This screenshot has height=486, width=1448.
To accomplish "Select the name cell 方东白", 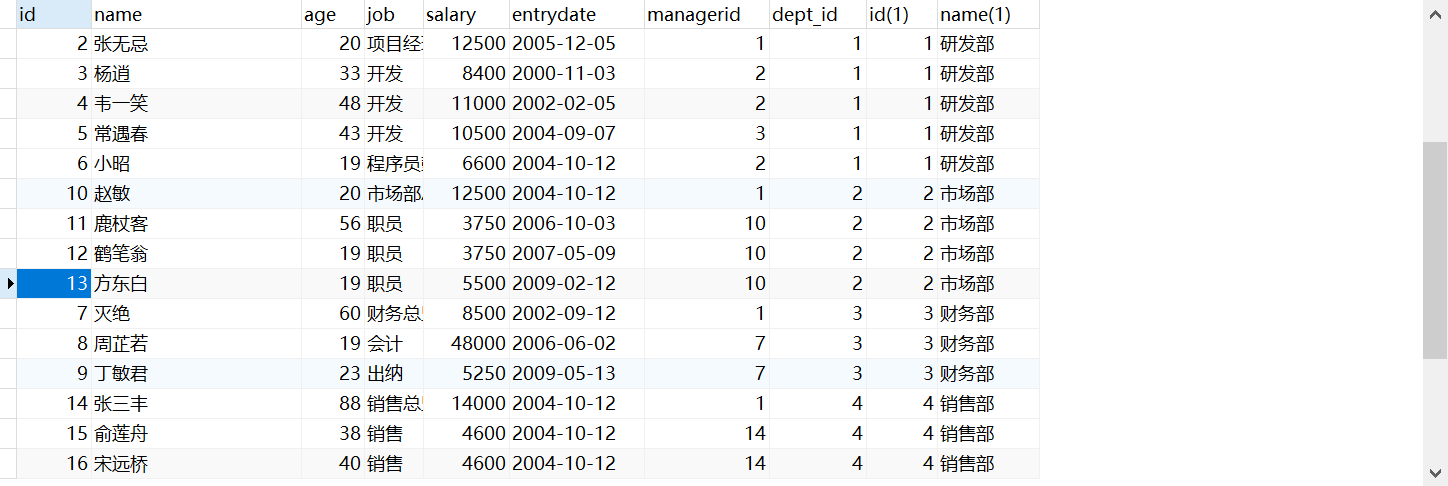I will 196,284.
